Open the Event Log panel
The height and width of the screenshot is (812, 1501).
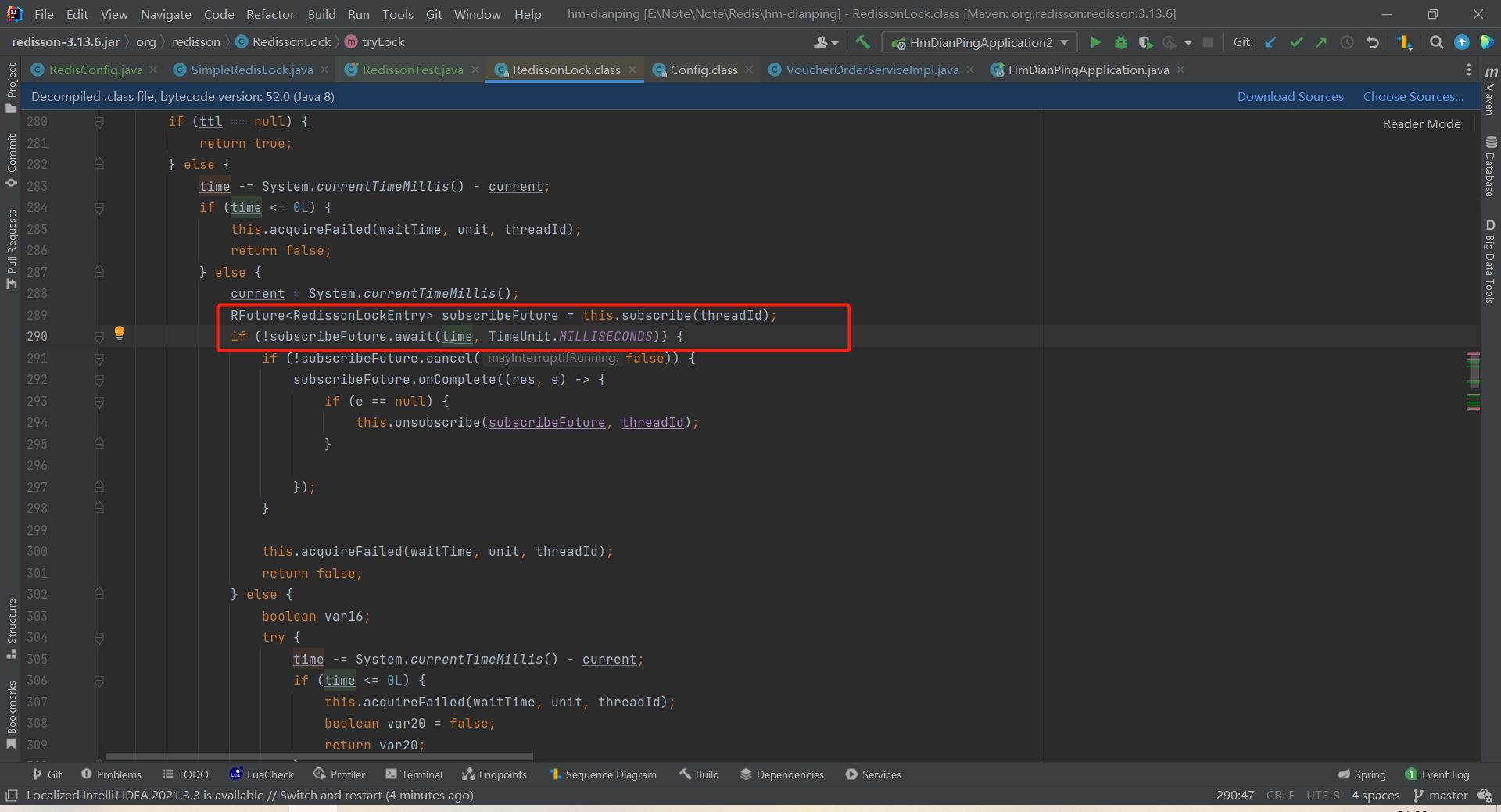(1438, 774)
